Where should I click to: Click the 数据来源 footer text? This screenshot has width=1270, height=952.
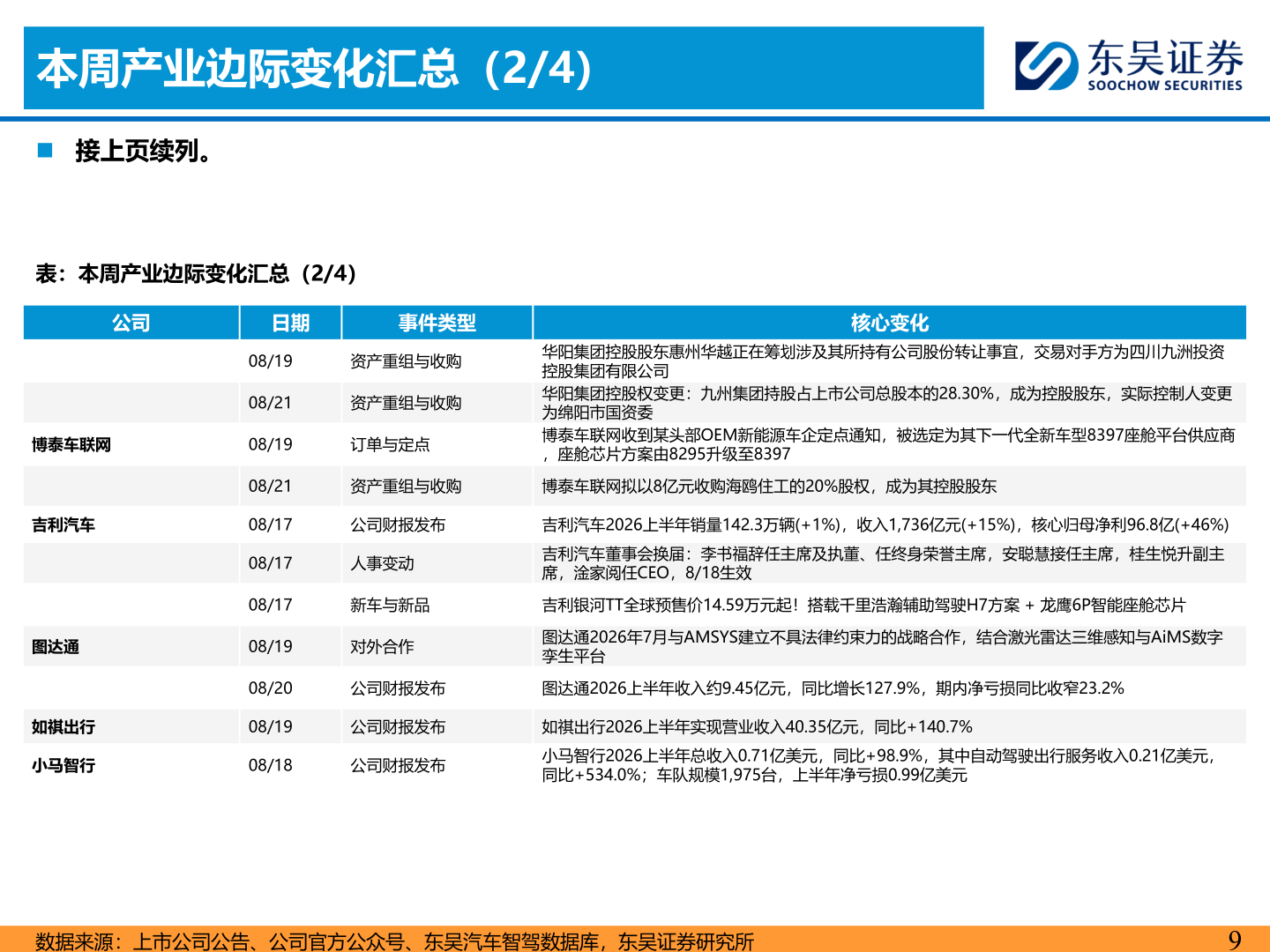point(394,941)
